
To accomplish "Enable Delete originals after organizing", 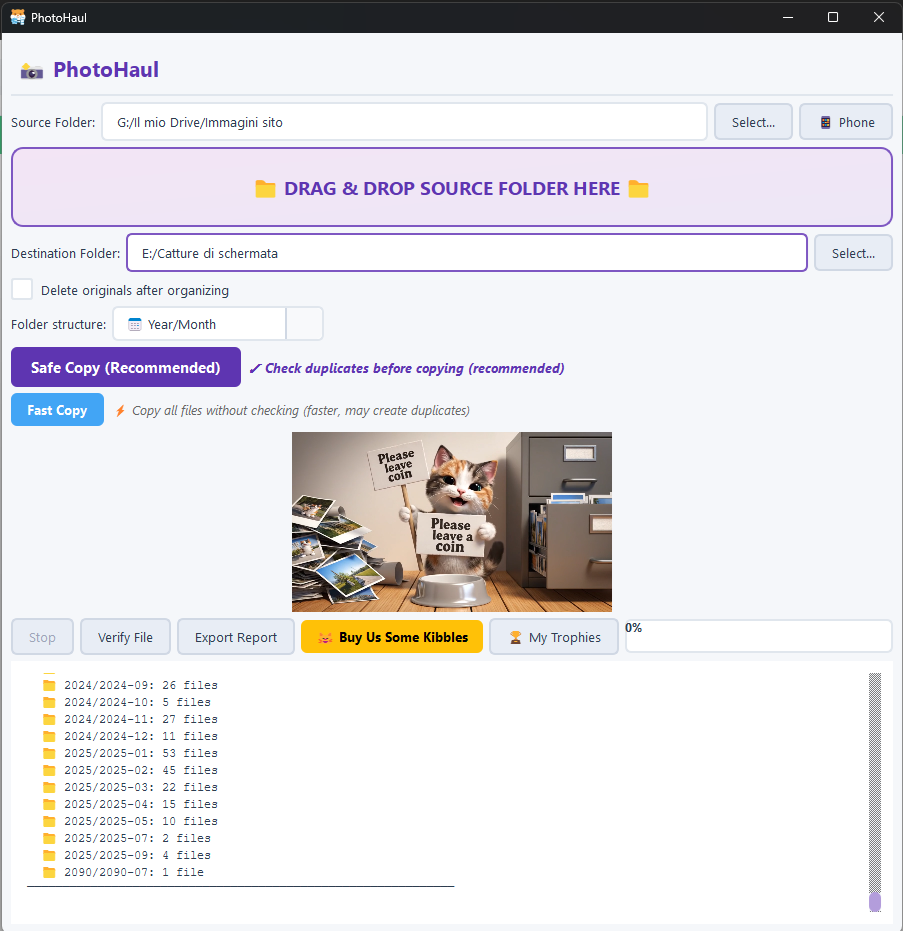I will 22,289.
